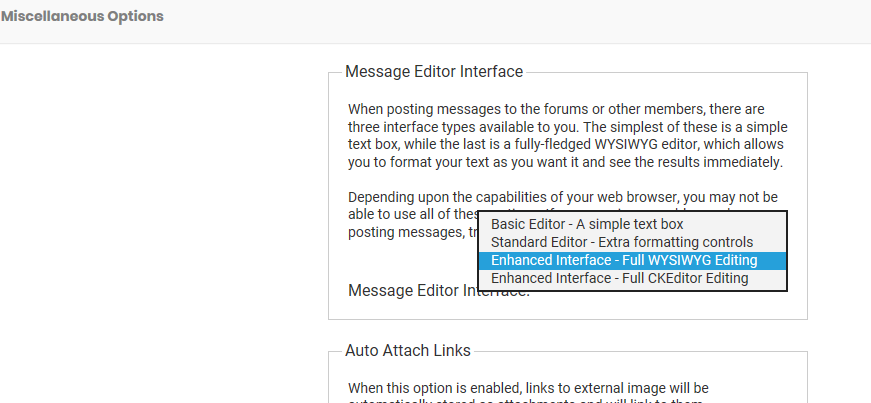Click the paragraph starting "When posting messages"
Image resolution: width=871 pixels, height=403 pixels.
coord(566,135)
